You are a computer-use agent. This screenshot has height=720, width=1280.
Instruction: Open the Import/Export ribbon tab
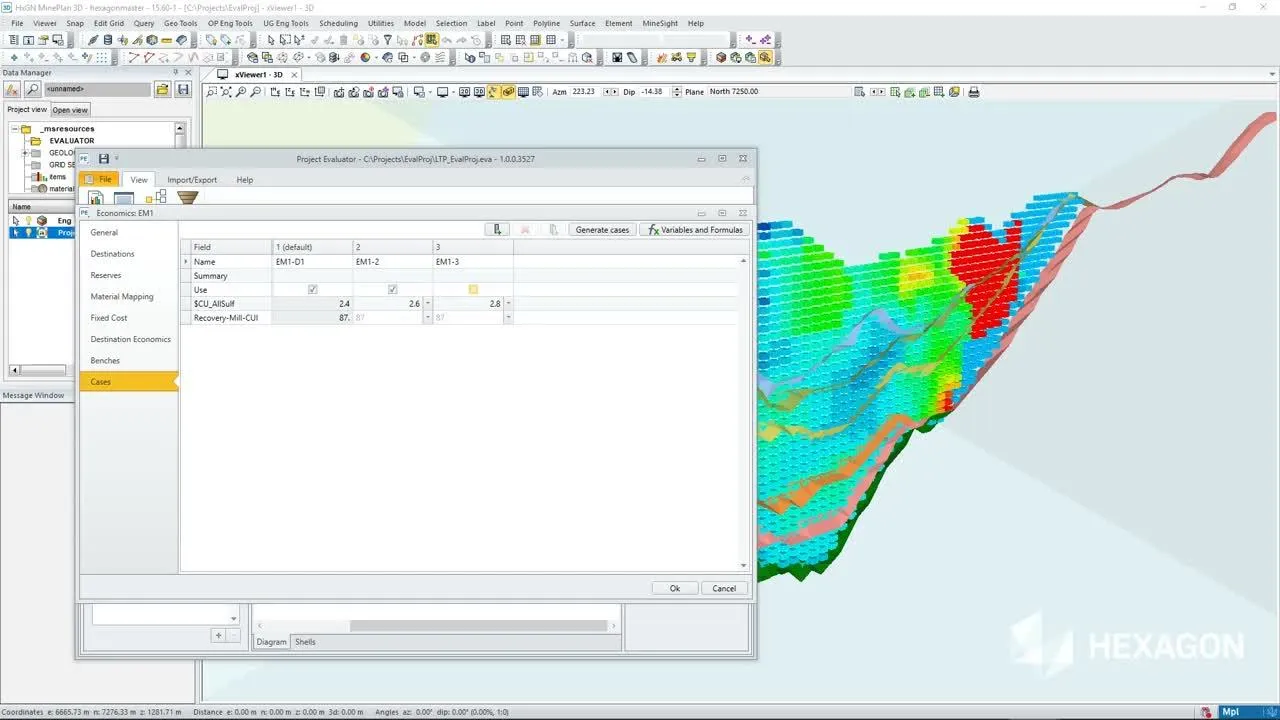(x=192, y=180)
